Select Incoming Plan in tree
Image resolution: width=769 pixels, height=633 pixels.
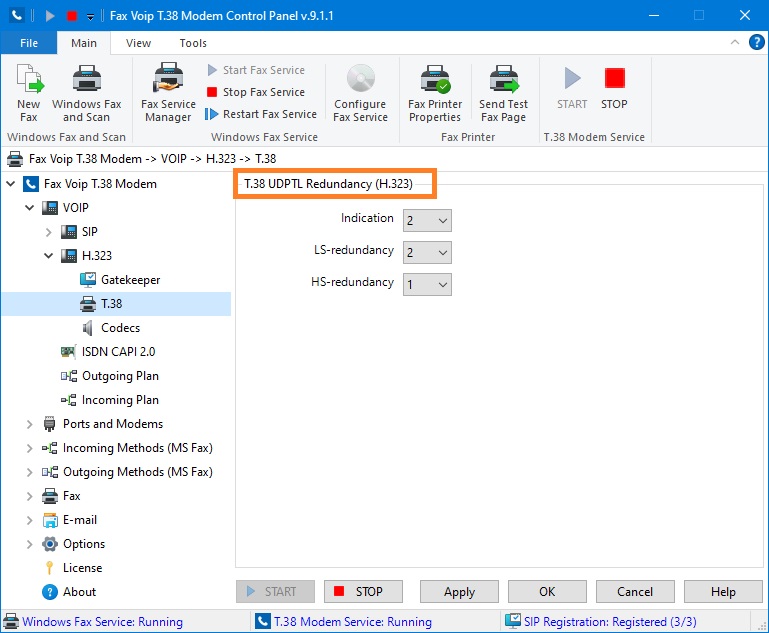coord(120,400)
